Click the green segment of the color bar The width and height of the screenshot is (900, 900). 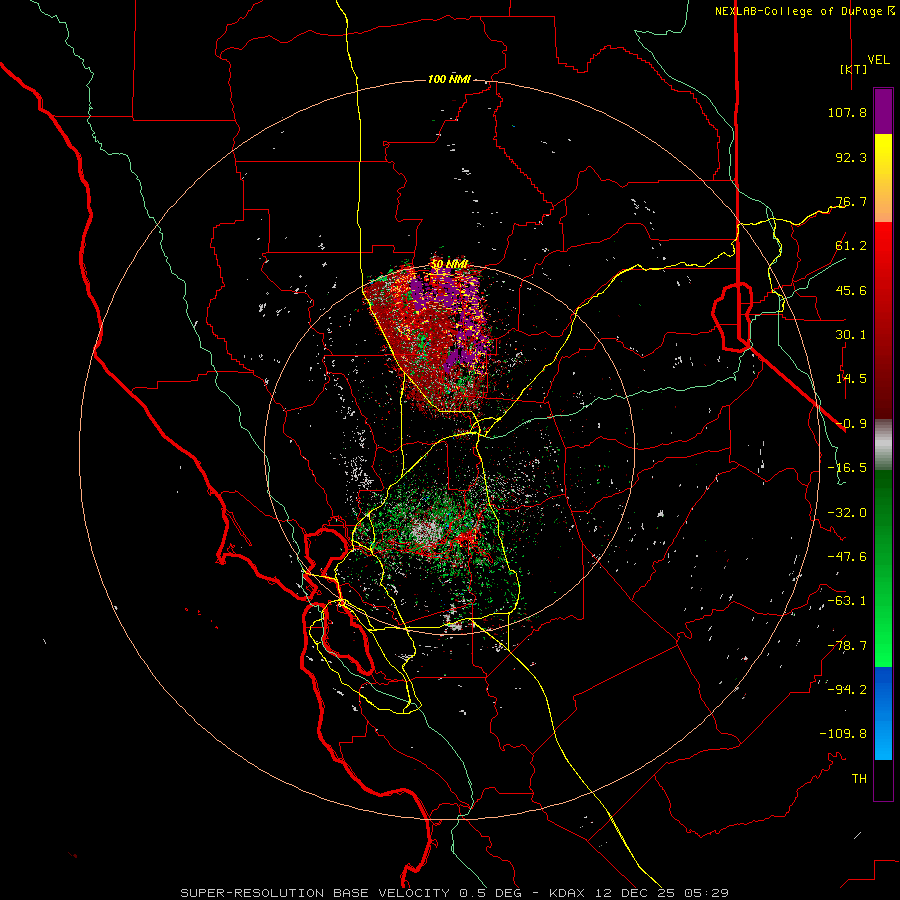coord(883,568)
